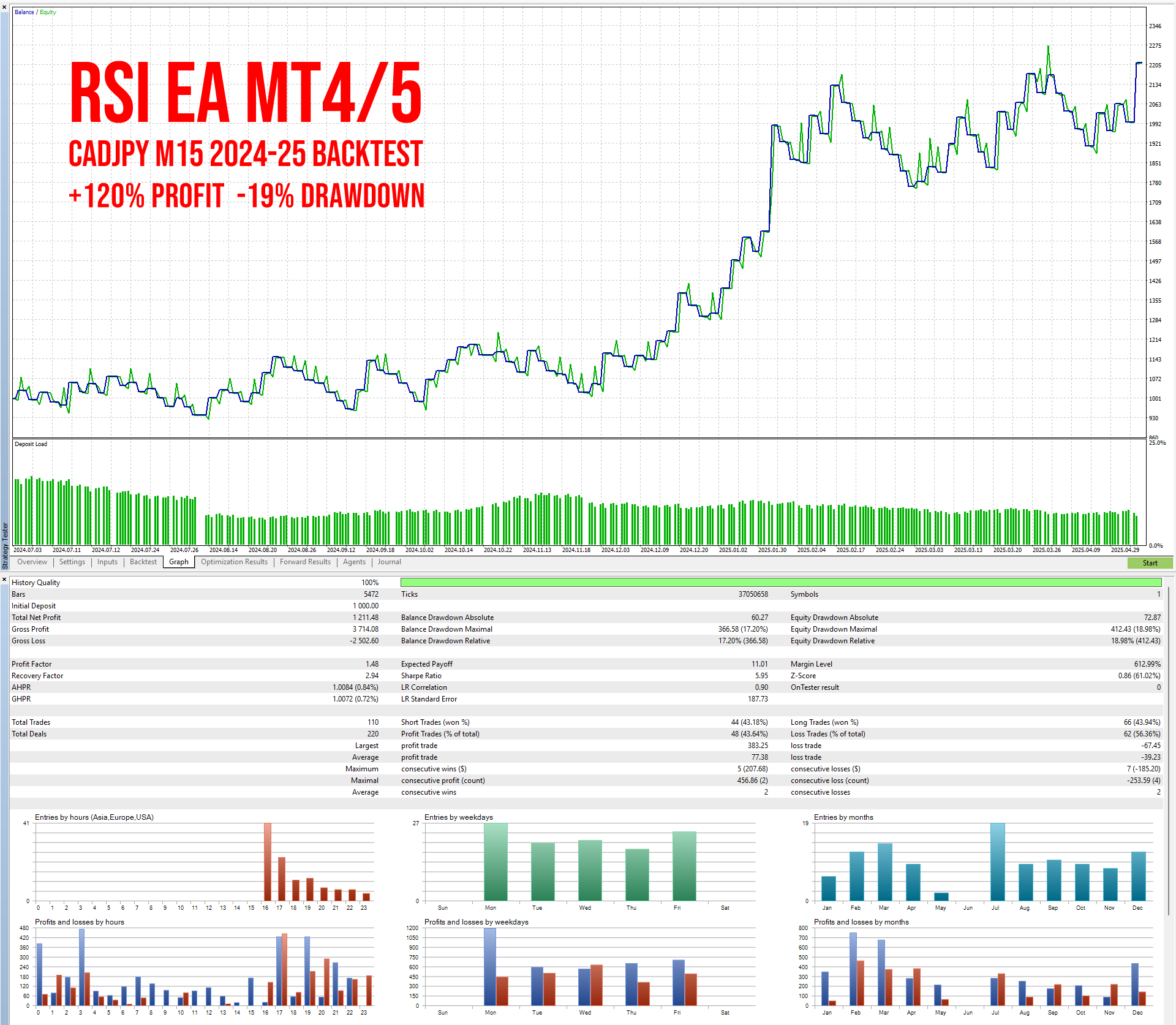Select the Total Net Profit value 1 211.48
Image resolution: width=1176 pixels, height=1025 pixels.
click(x=365, y=618)
